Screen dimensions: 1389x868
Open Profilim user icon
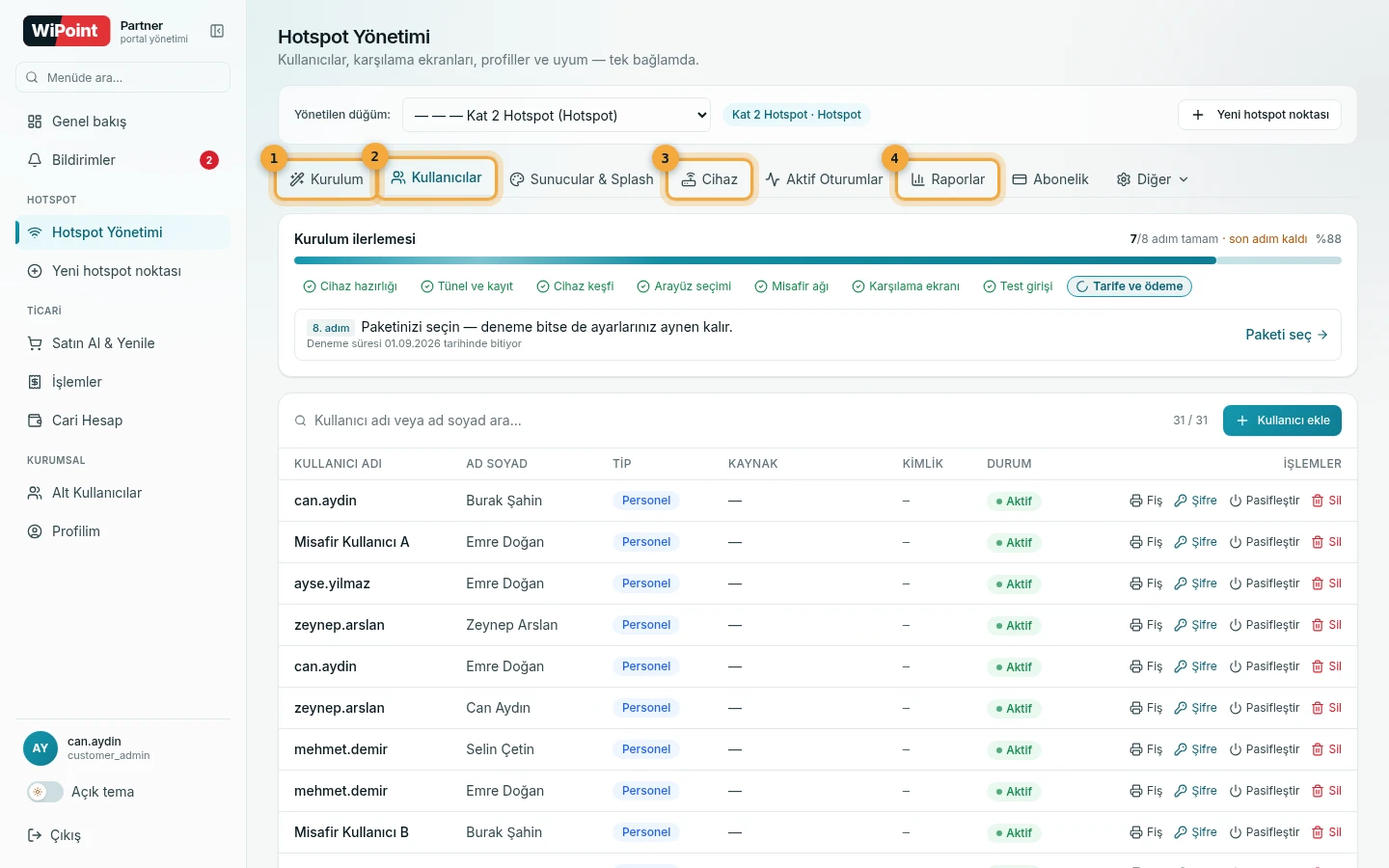(35, 531)
